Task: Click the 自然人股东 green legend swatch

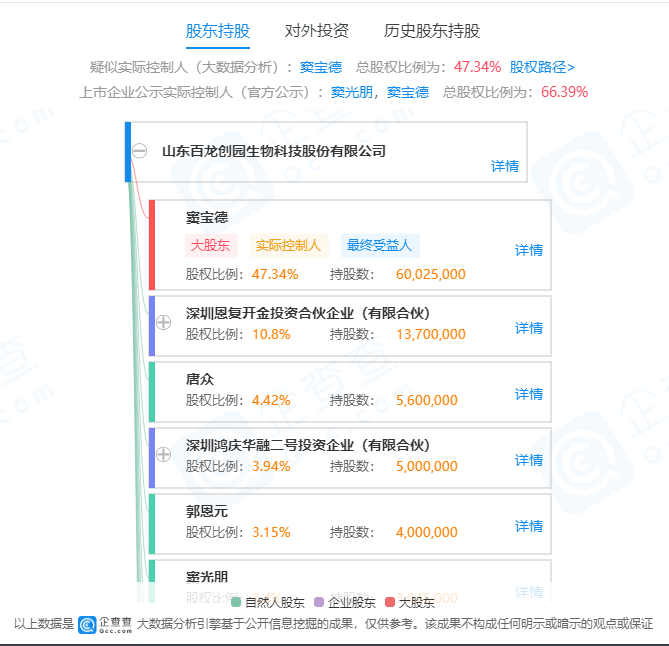Action: point(236,602)
